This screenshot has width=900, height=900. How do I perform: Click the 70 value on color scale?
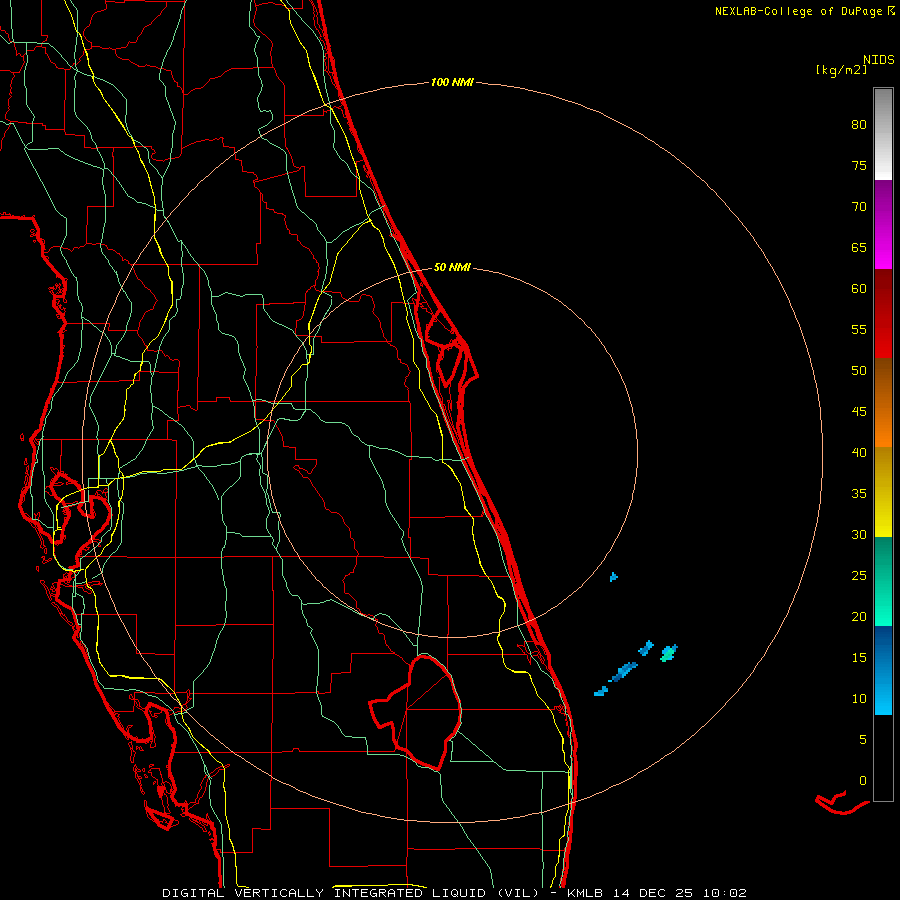(859, 207)
